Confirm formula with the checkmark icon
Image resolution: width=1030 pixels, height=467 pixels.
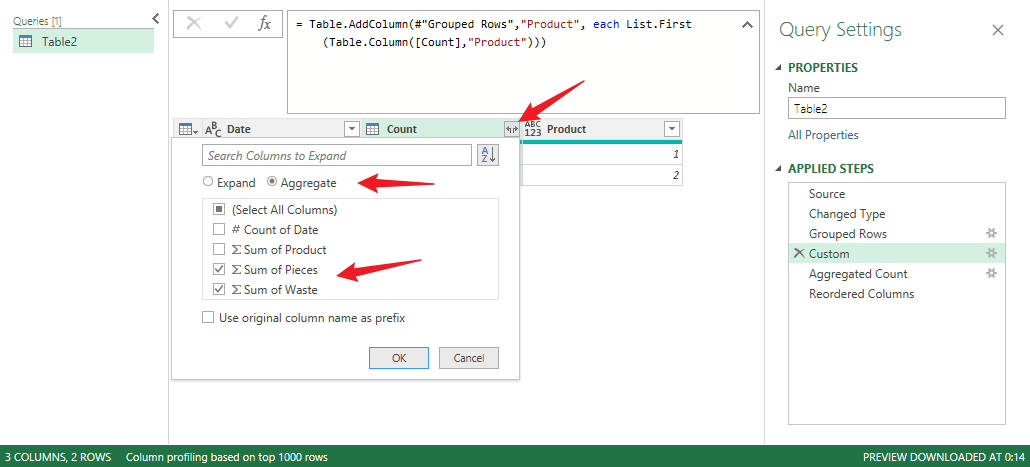point(231,24)
